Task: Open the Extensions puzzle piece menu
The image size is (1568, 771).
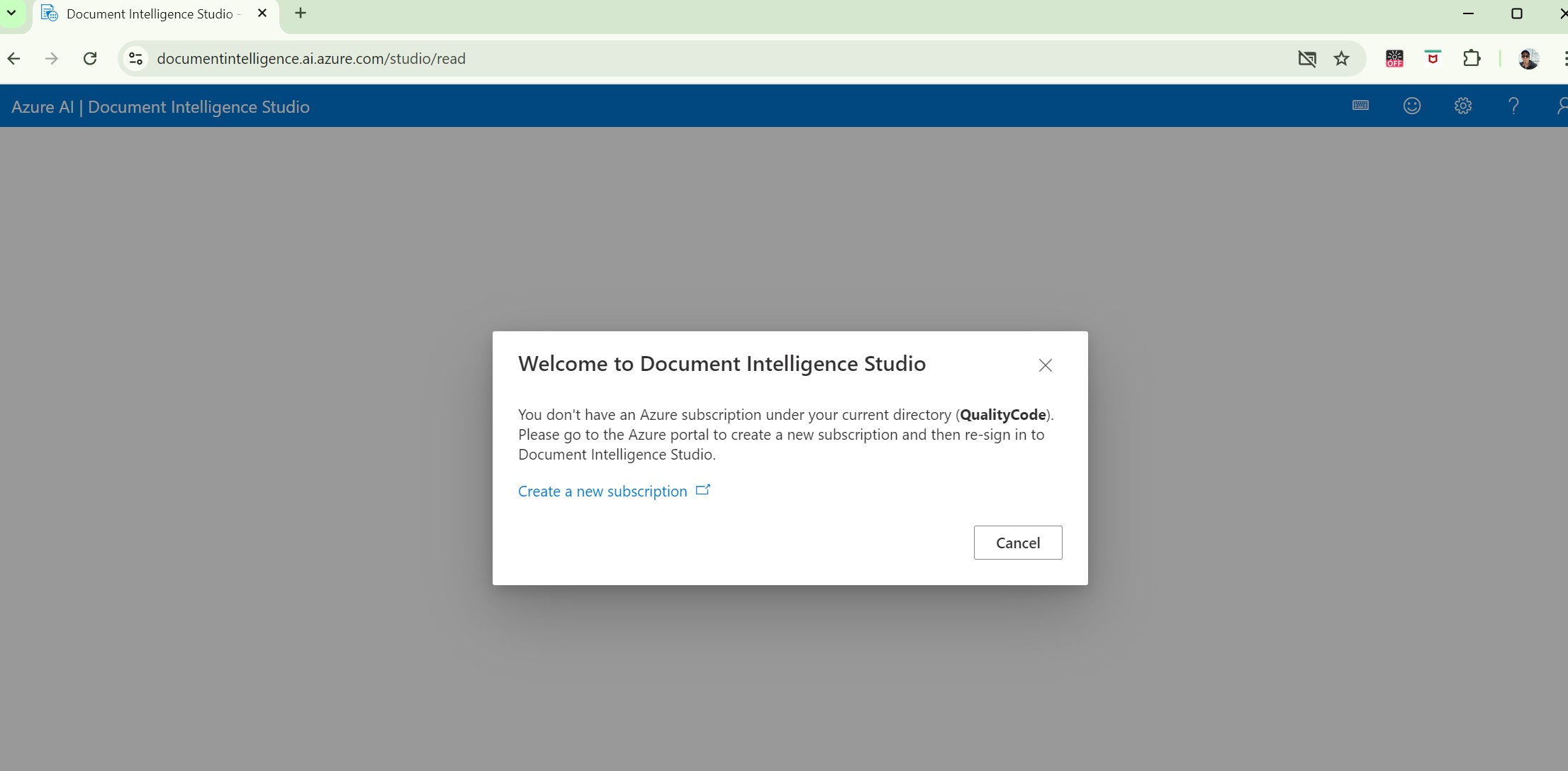Action: 1472,58
